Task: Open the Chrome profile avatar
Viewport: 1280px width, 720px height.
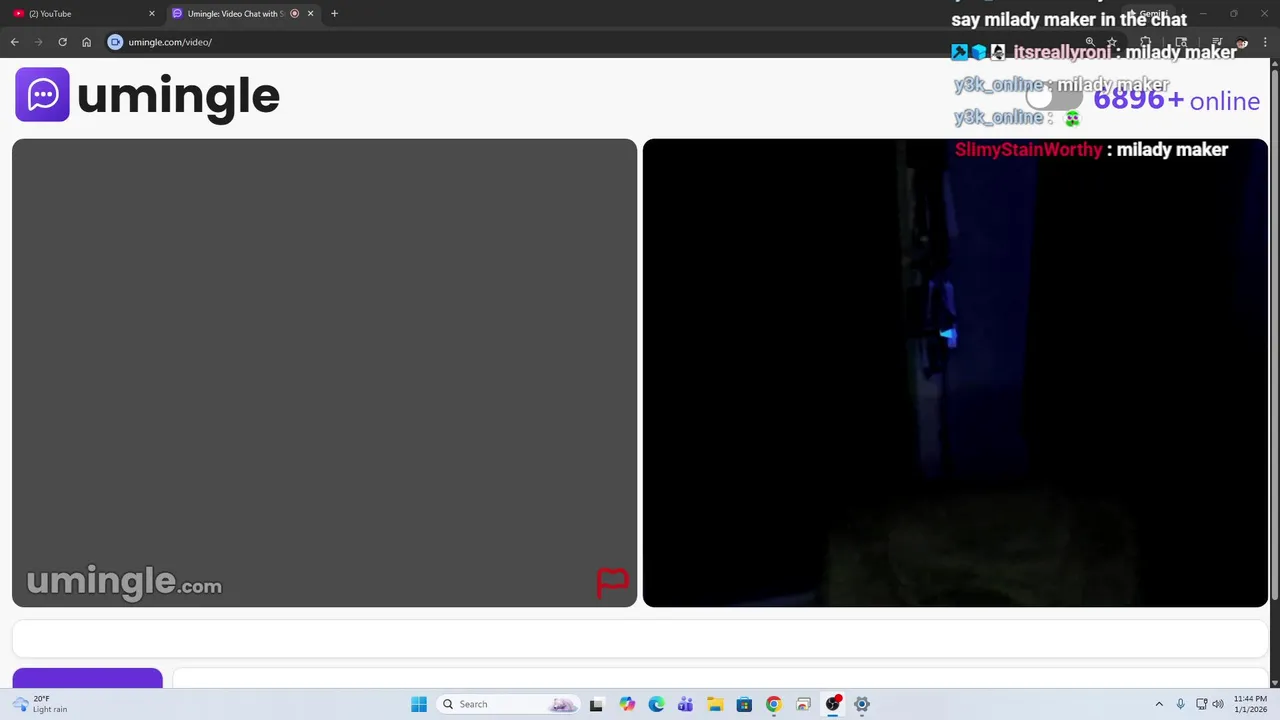Action: point(1242,42)
